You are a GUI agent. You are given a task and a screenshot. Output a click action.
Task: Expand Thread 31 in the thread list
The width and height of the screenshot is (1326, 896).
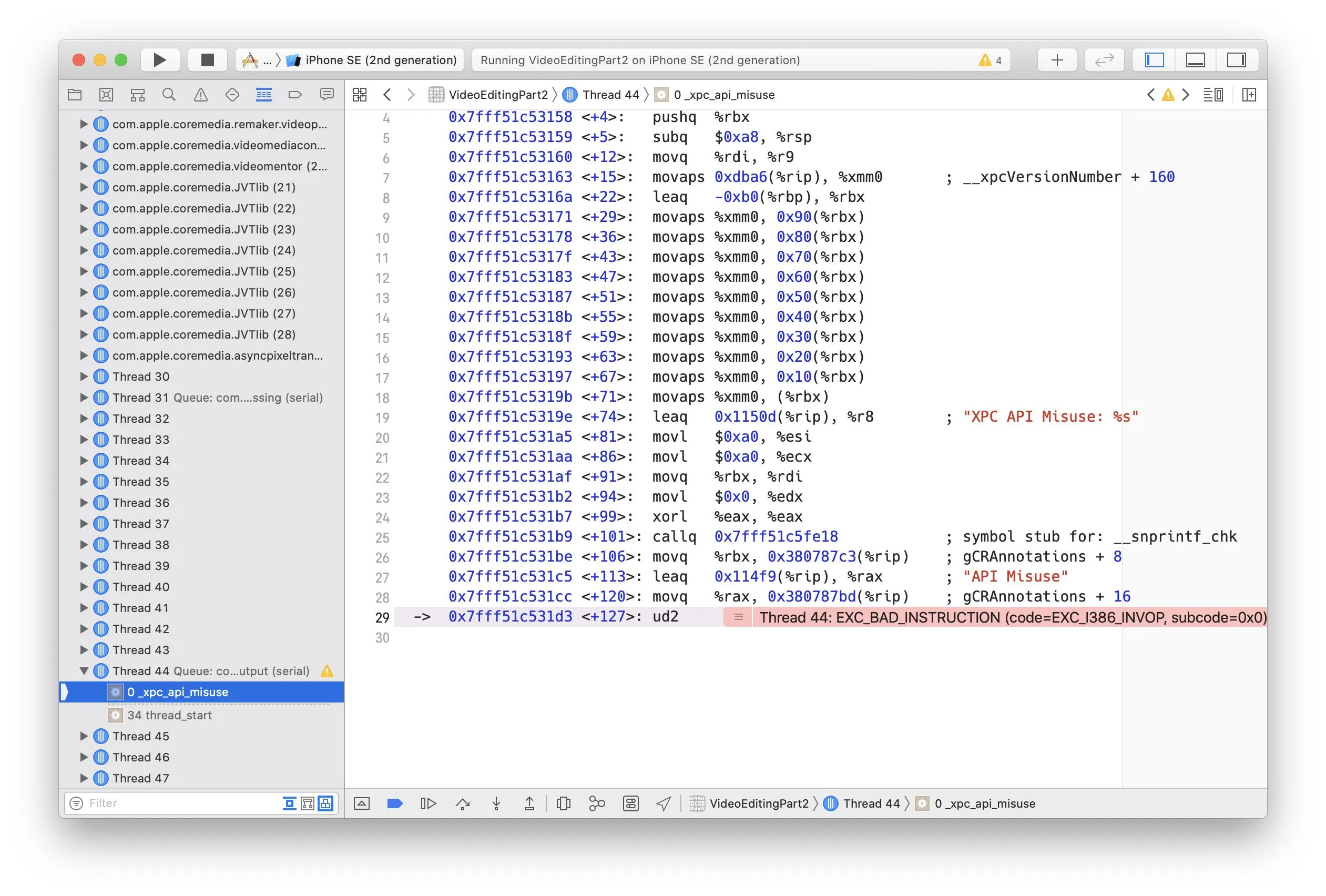[x=84, y=398]
